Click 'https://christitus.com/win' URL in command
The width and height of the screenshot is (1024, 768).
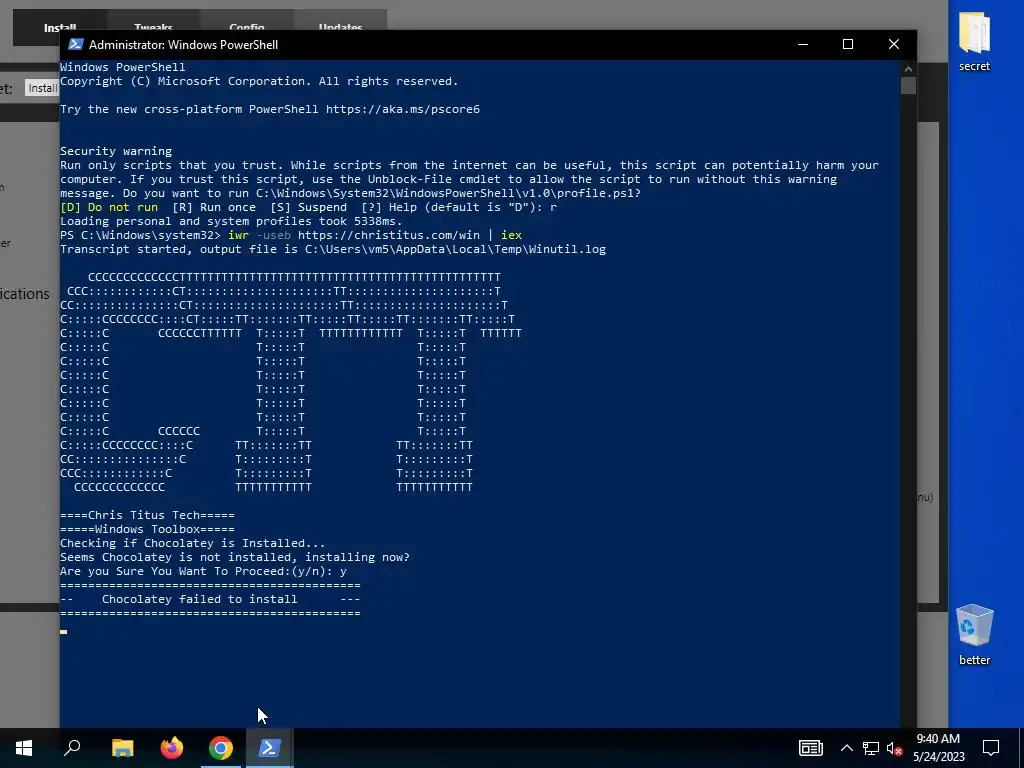pos(389,235)
